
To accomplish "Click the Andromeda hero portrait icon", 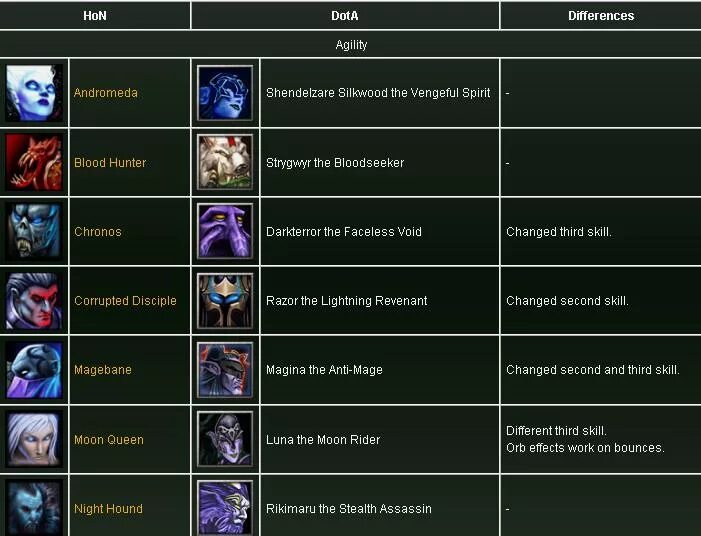I will coord(34,93).
